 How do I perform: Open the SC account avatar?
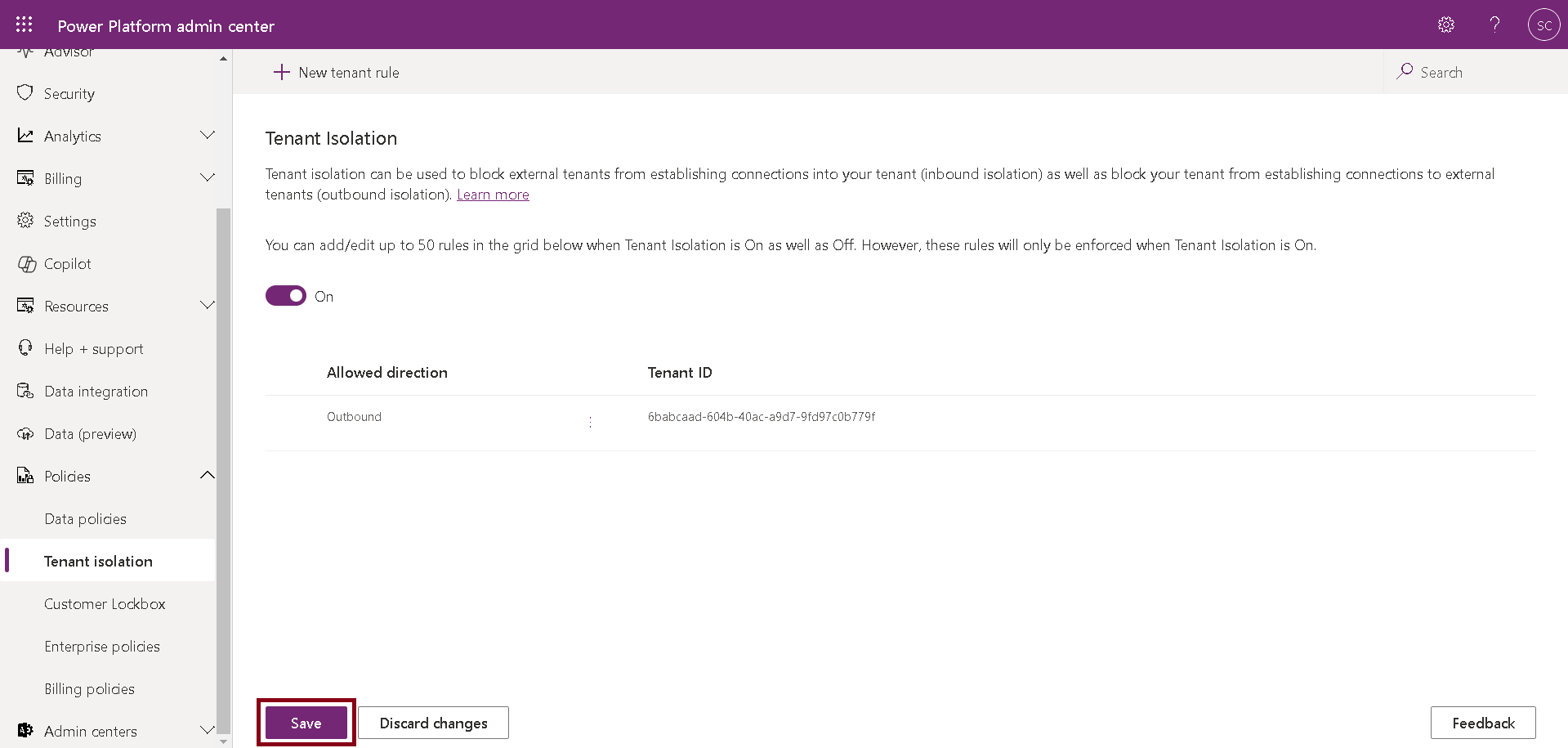[1543, 25]
